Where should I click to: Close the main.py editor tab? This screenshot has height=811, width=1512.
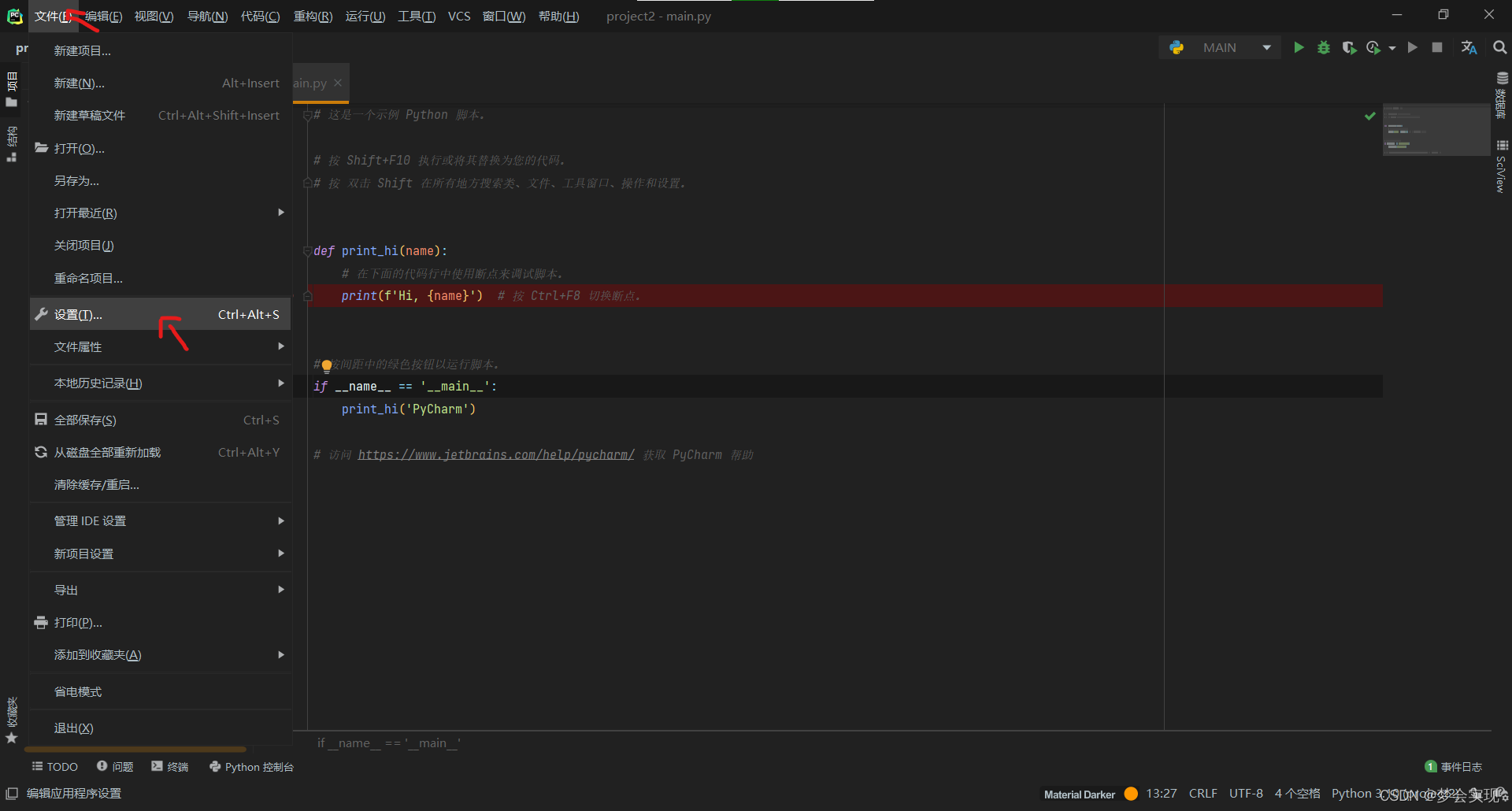338,83
